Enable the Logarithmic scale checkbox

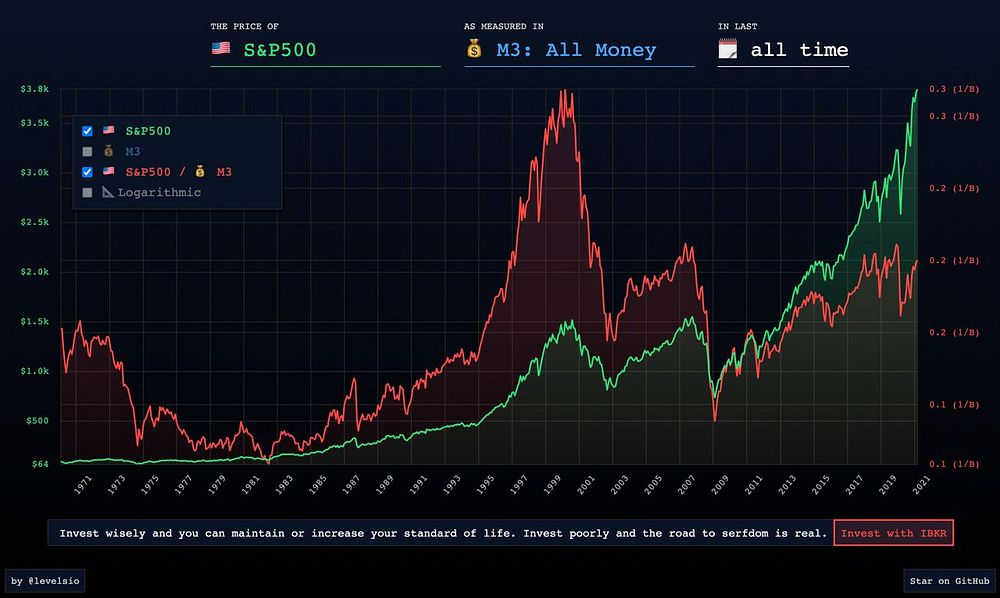tap(87, 193)
